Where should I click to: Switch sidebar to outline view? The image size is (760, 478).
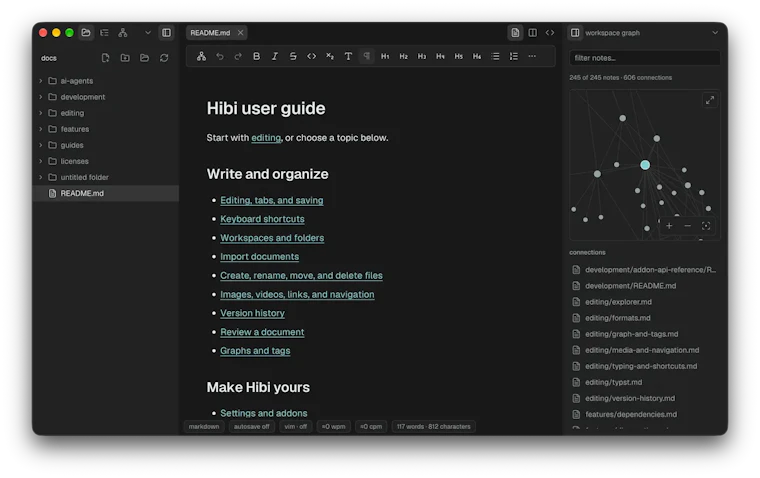pos(104,32)
